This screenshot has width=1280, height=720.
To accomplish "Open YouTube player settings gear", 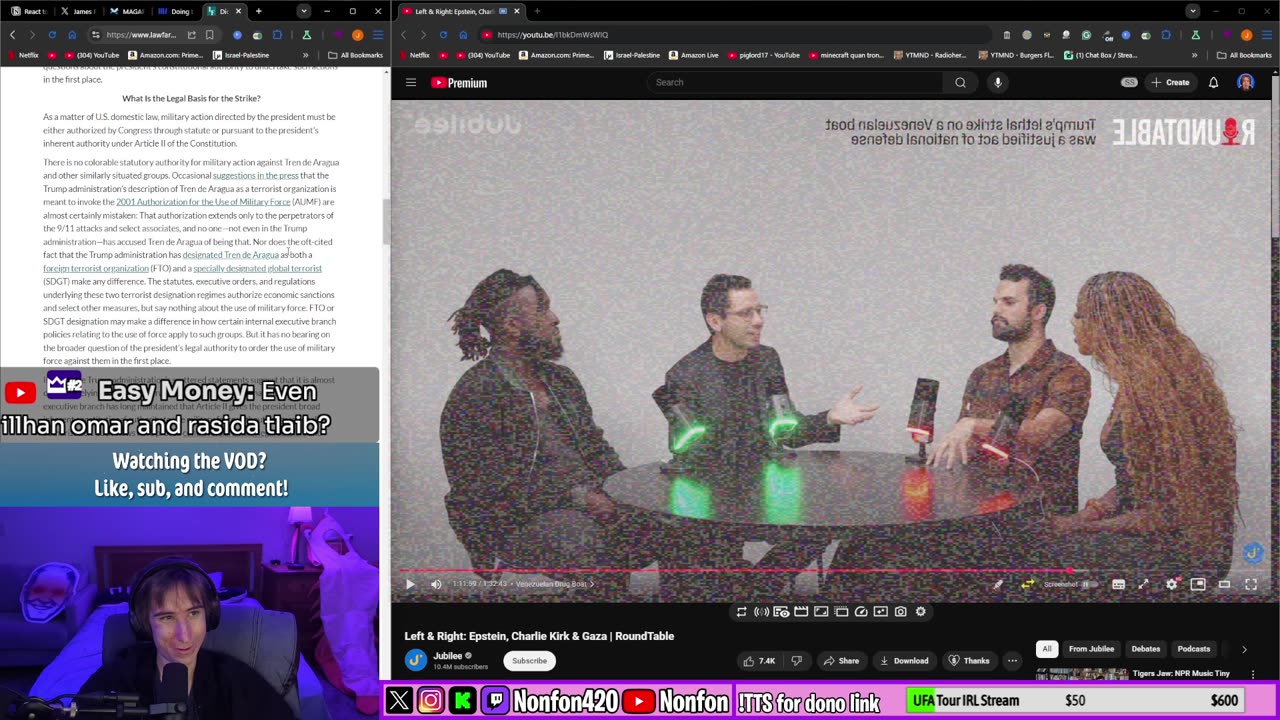I will tap(1171, 584).
